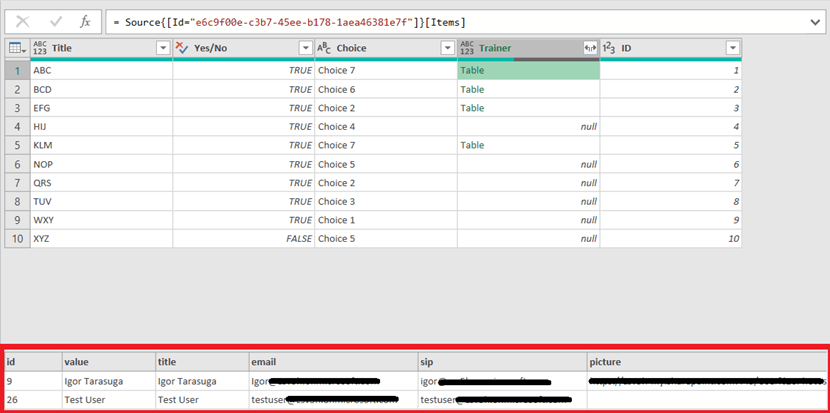Open ID column filter dropdown
This screenshot has width=830, height=413.
pos(733,48)
